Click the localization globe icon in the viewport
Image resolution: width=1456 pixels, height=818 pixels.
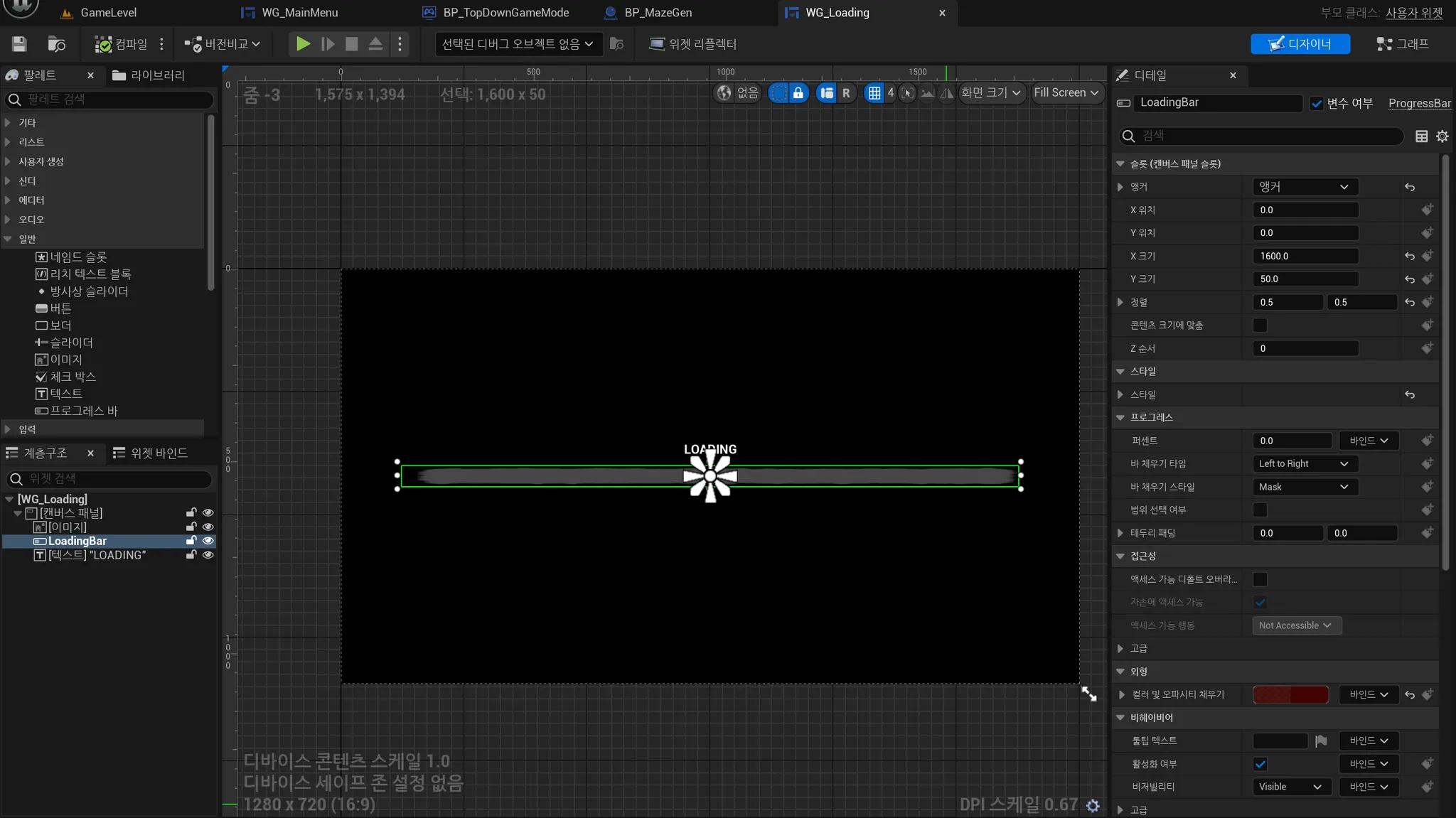pos(724,93)
